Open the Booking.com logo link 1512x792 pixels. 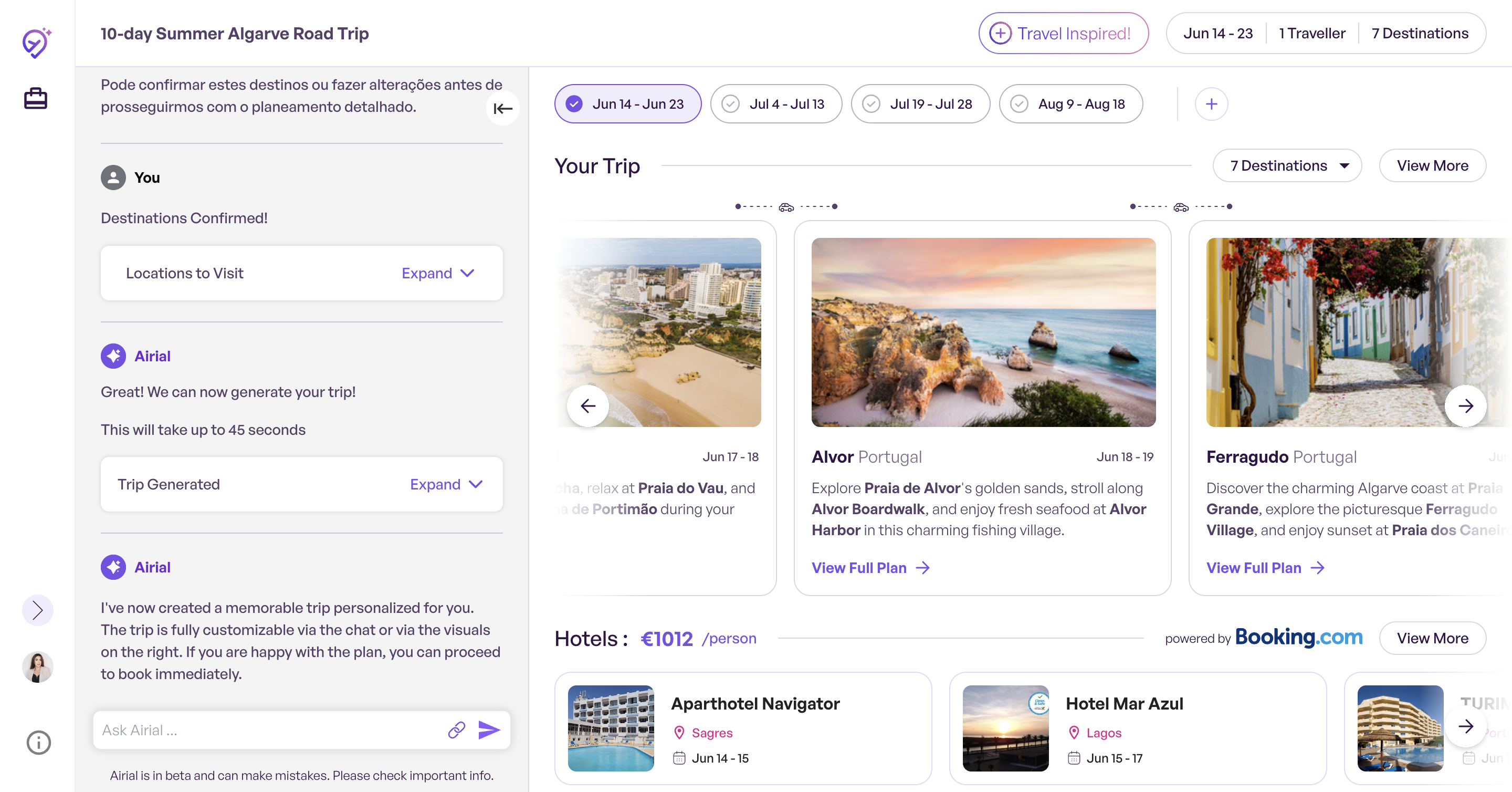click(1299, 637)
